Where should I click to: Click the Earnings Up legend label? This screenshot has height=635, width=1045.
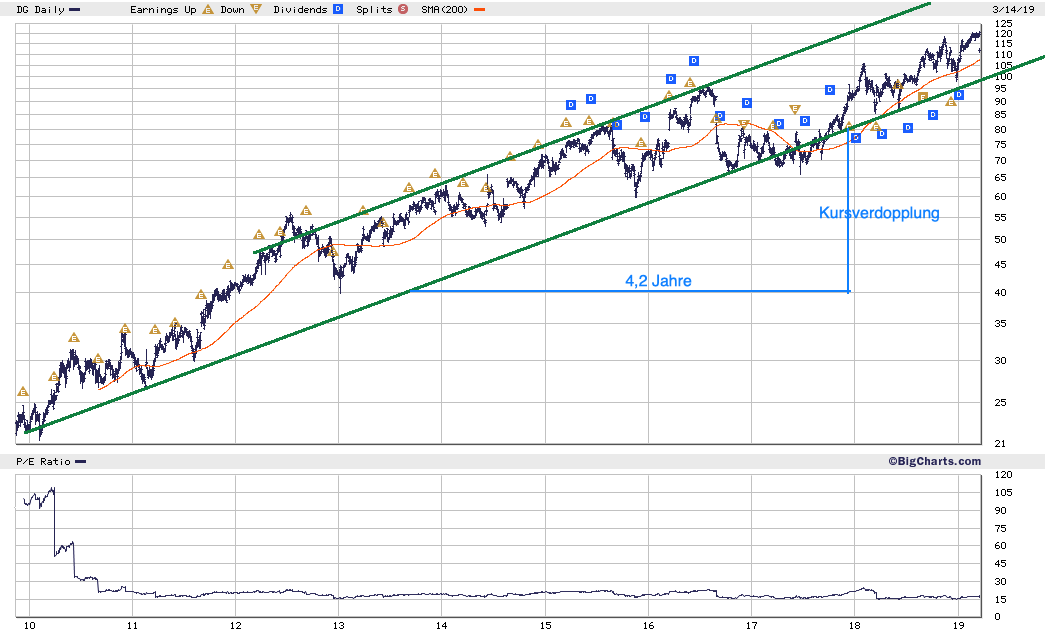[163, 10]
